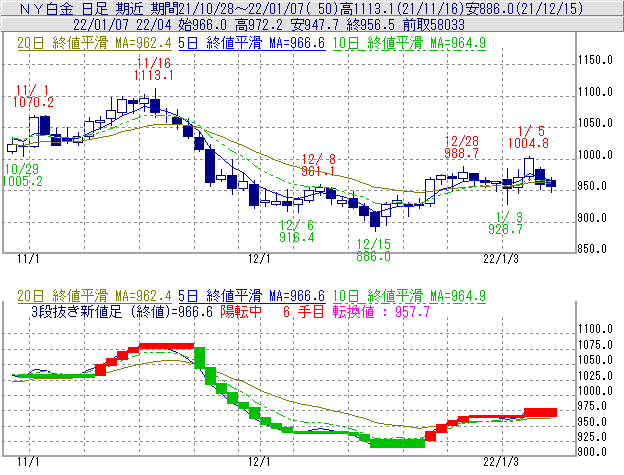Click the 11/16 high label 1113.1
The width and height of the screenshot is (624, 475).
point(153,75)
